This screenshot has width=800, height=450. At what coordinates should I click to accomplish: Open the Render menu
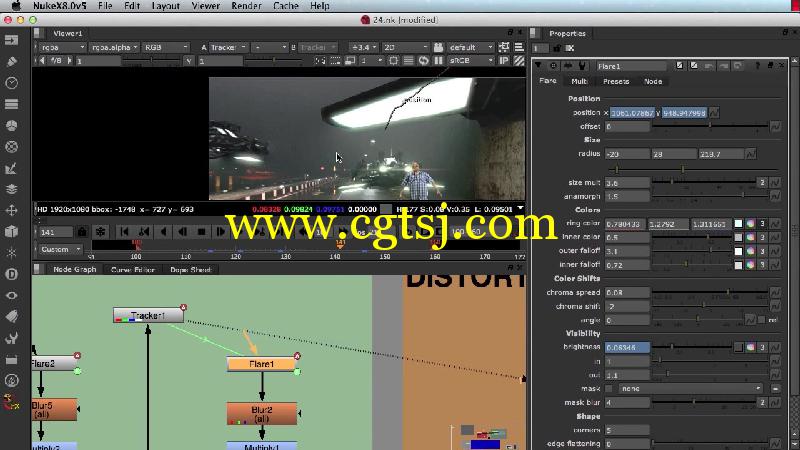tap(246, 6)
